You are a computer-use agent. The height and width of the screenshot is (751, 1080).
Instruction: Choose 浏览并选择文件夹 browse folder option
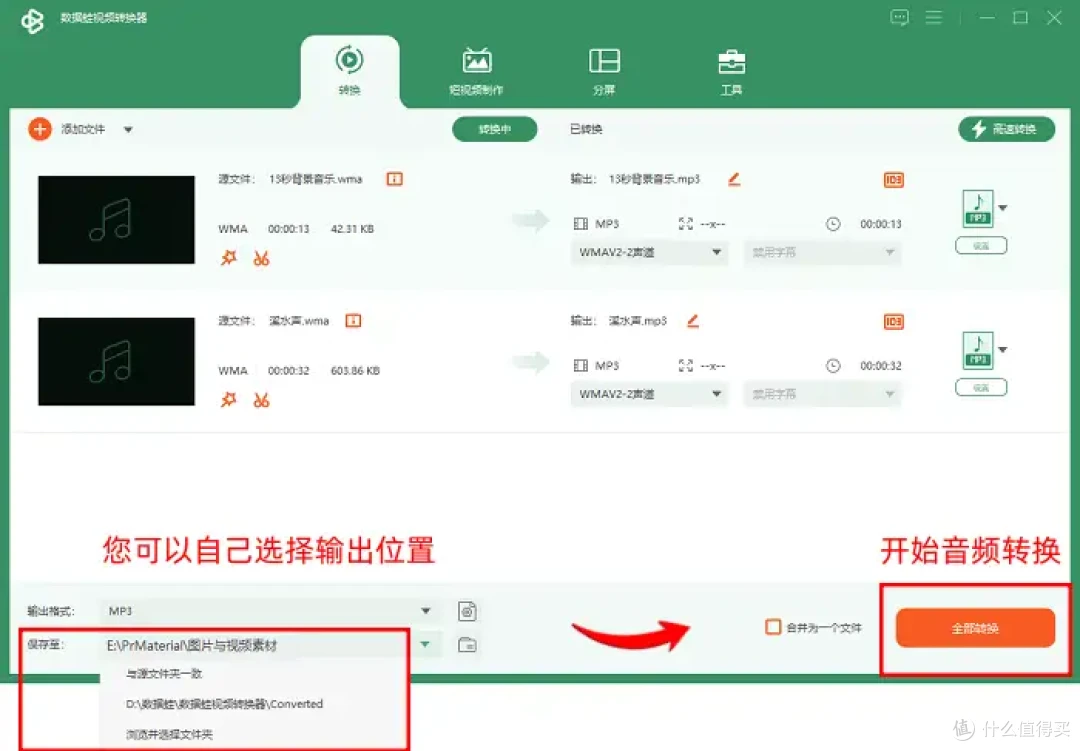click(169, 734)
